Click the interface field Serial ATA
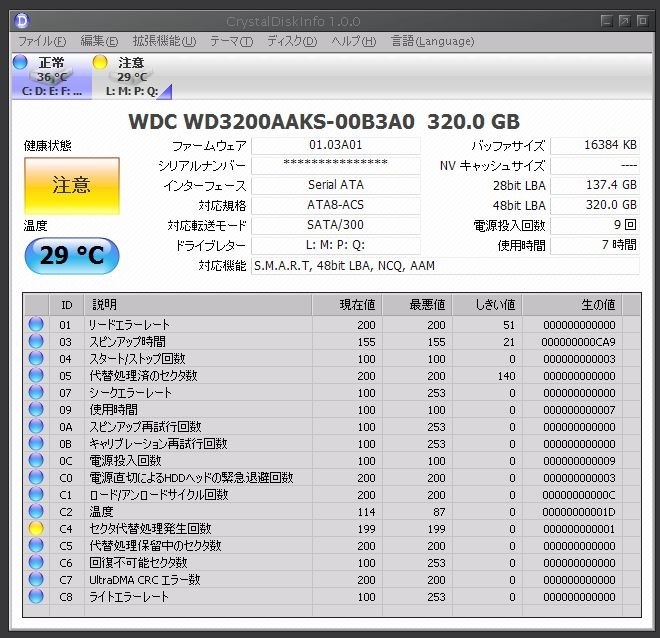 coord(335,185)
